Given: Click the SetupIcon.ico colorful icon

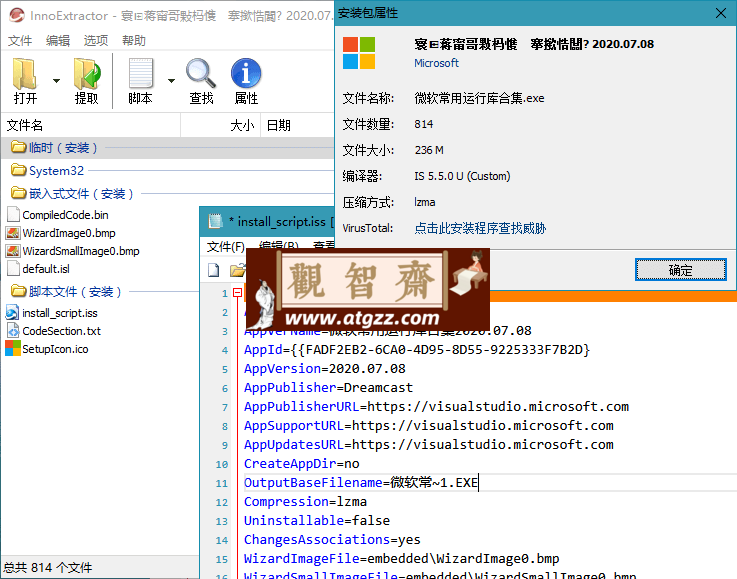Looking at the screenshot, I should [13, 349].
